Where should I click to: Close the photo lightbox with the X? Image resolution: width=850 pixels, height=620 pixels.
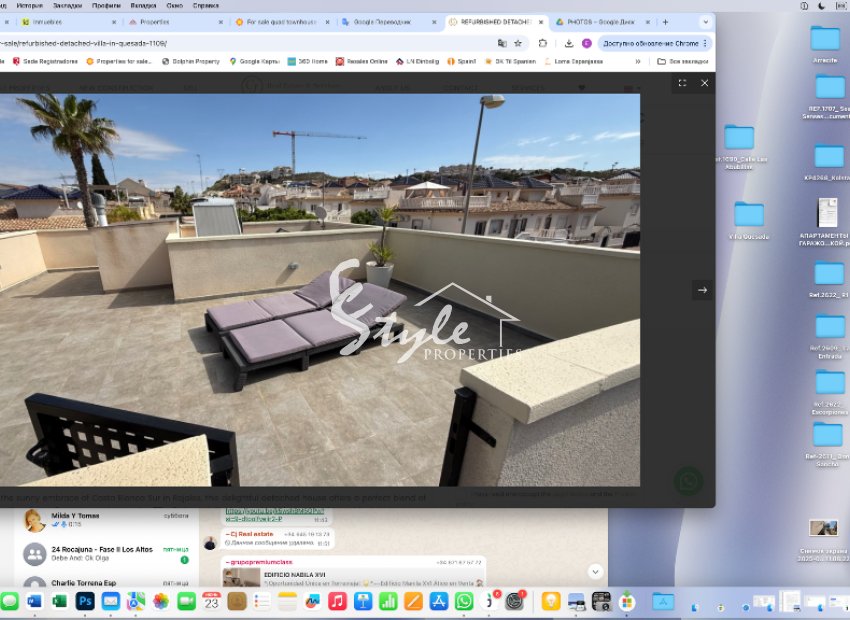point(704,83)
